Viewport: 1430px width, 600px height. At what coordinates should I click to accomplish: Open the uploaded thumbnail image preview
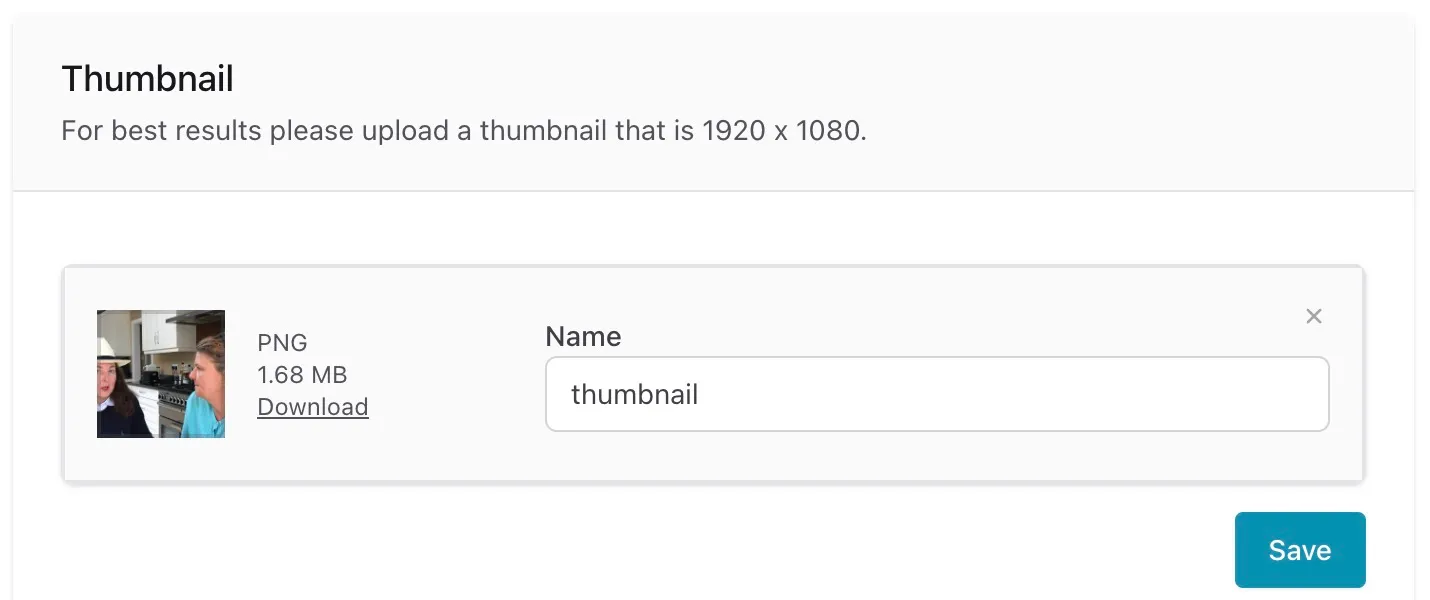coord(161,374)
